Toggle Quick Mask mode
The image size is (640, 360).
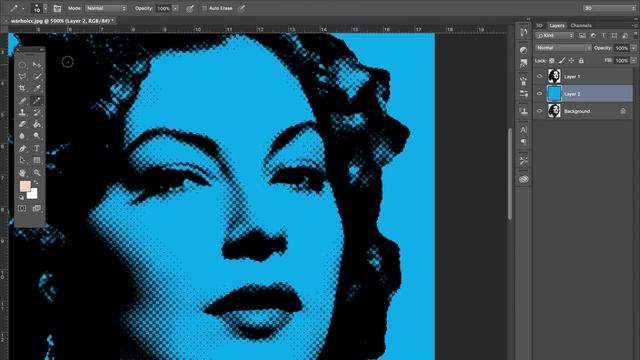coord(22,209)
